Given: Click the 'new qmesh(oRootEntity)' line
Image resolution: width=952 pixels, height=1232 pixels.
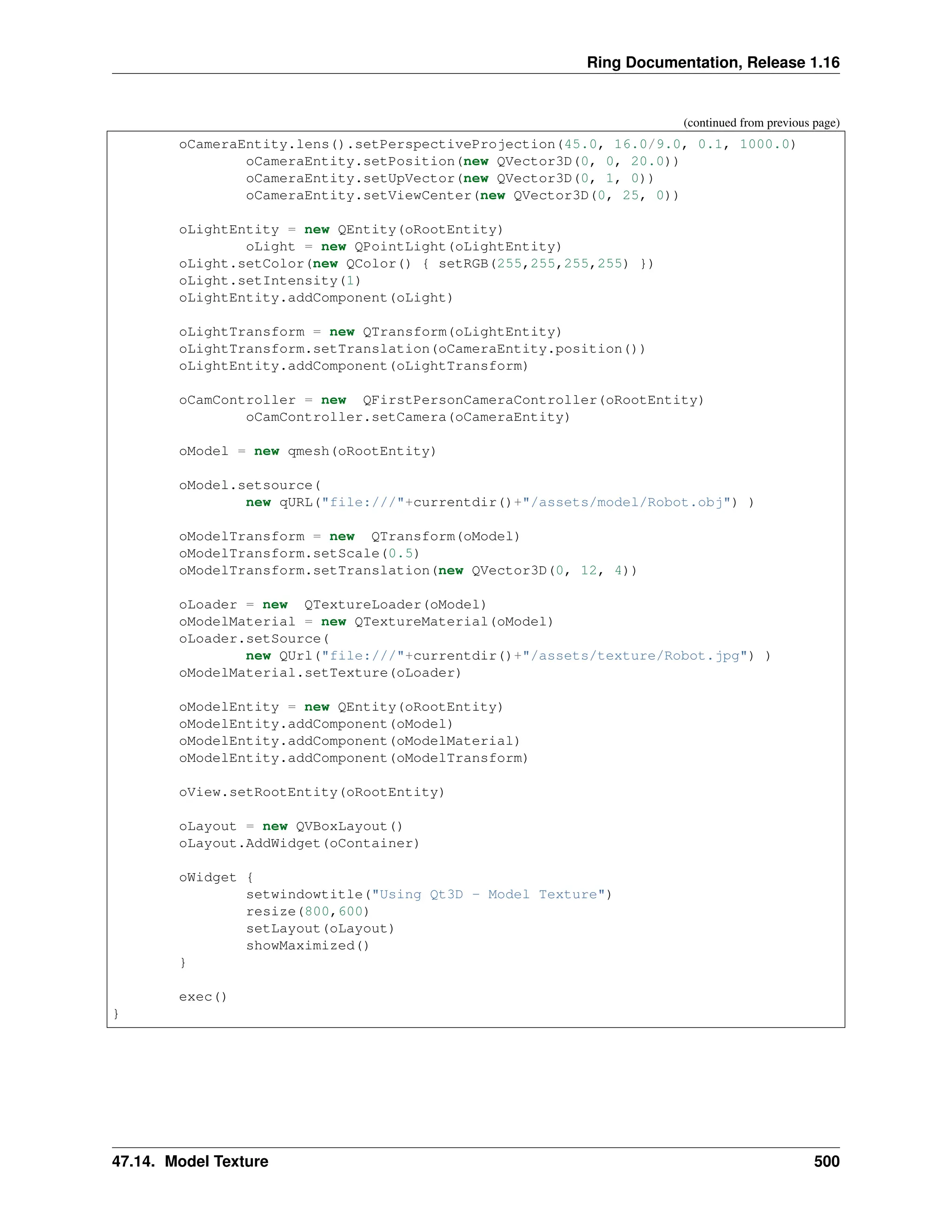Looking at the screenshot, I should click(307, 451).
